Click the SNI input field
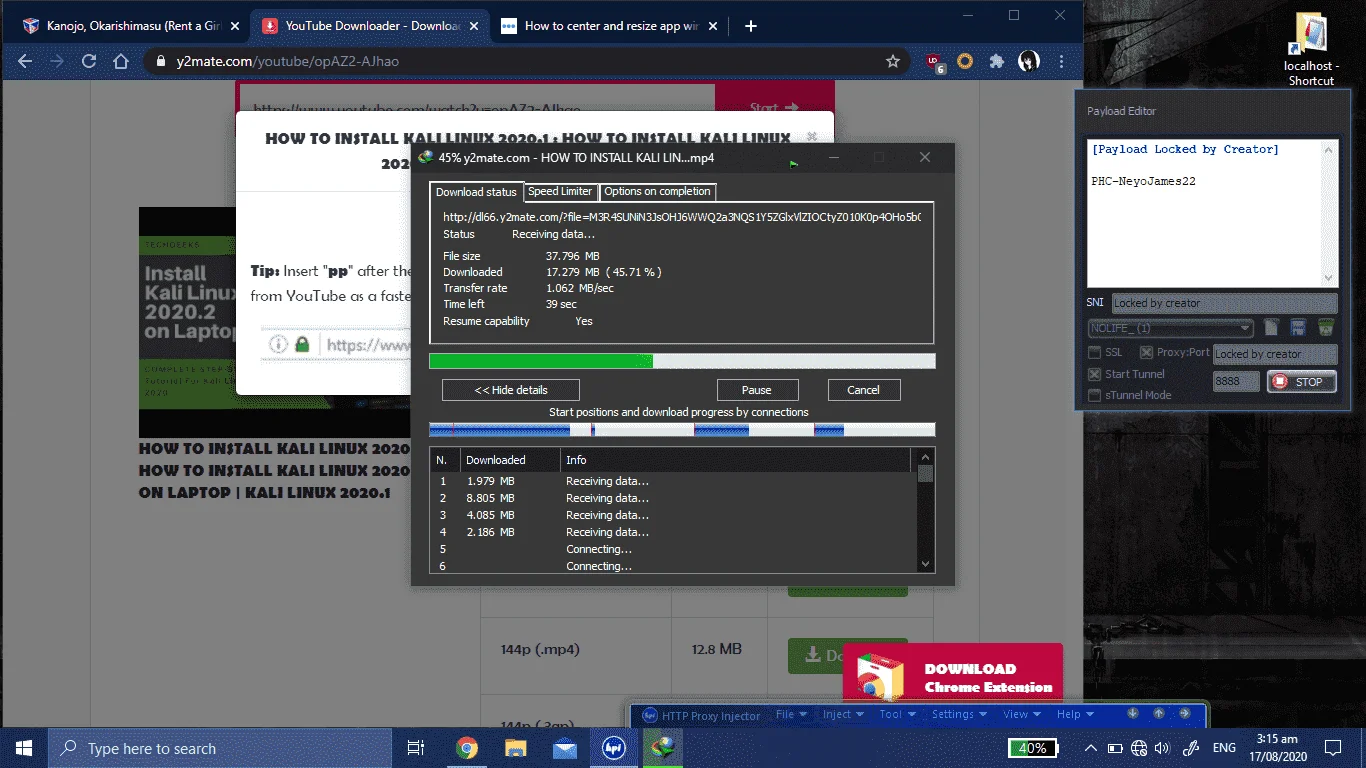This screenshot has width=1366, height=768. 1224,303
